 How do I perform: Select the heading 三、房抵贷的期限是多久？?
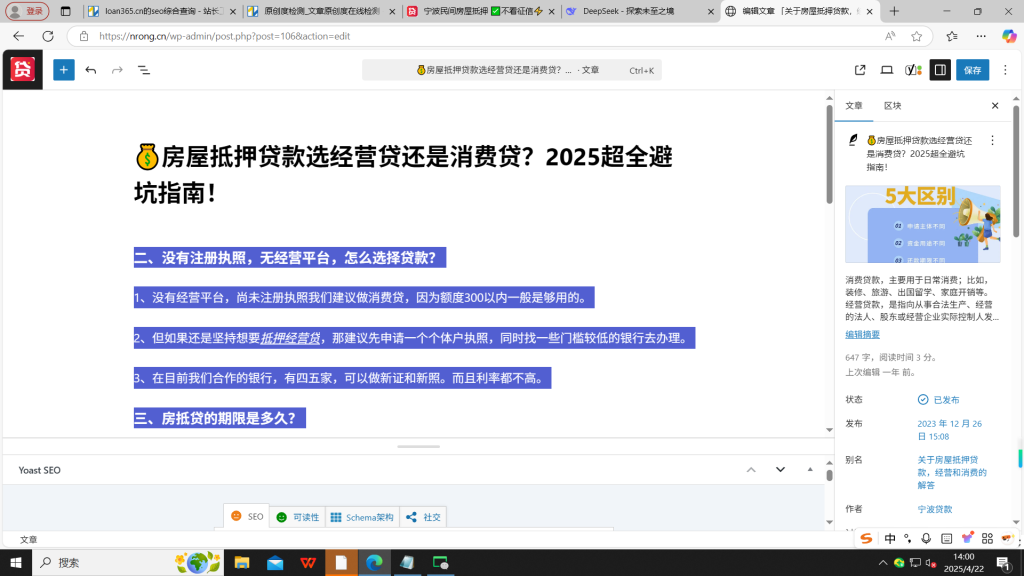(219, 418)
